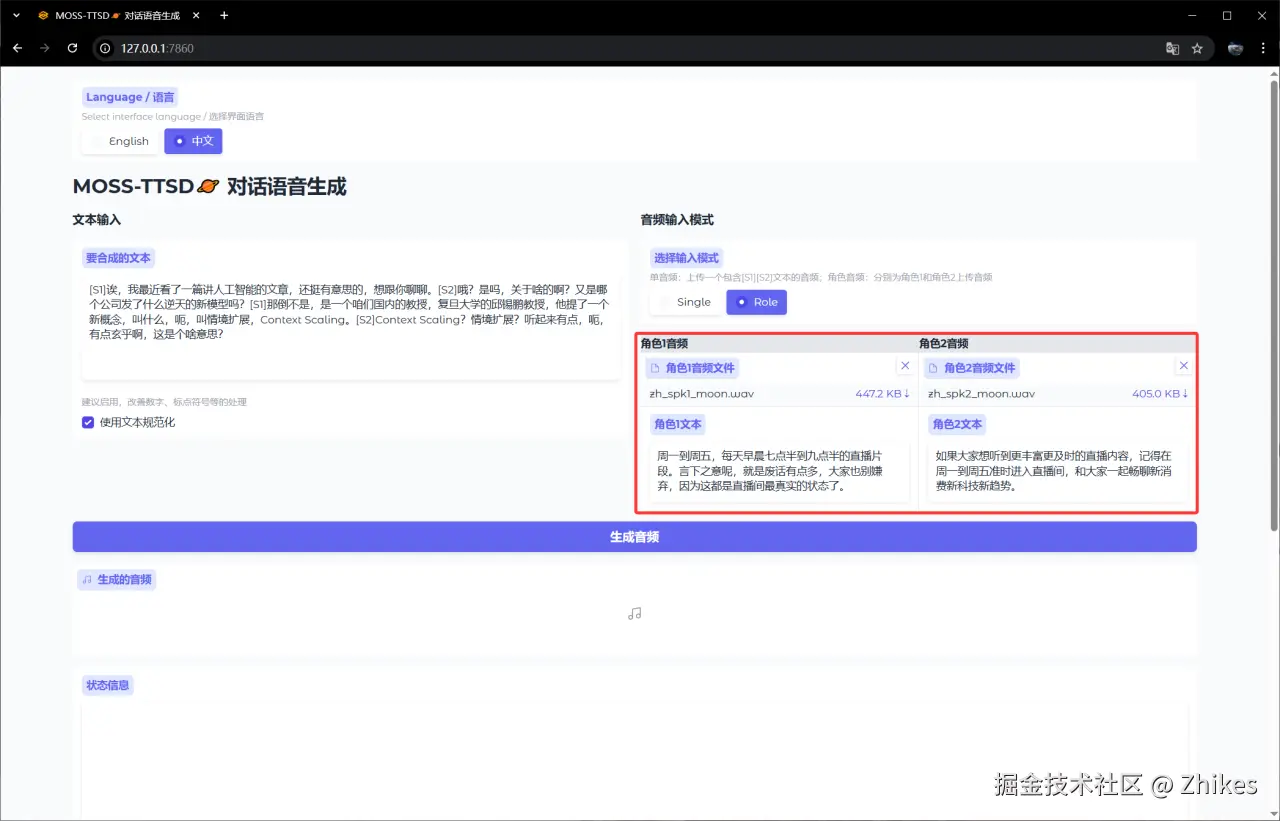This screenshot has height=821, width=1280.
Task: Go forward using the browser forward arrow
Action: point(44,48)
